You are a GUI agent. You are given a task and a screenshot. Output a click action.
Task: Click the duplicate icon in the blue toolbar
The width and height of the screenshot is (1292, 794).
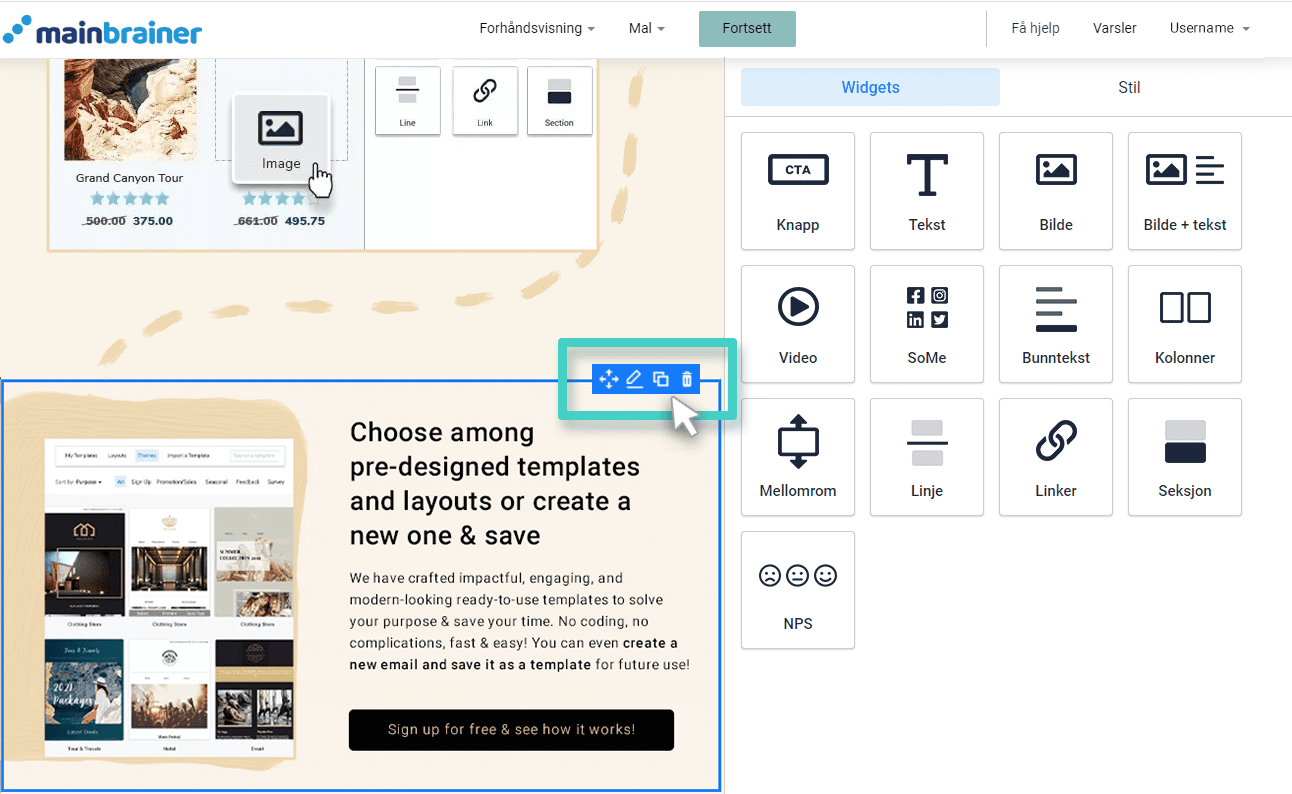661,379
